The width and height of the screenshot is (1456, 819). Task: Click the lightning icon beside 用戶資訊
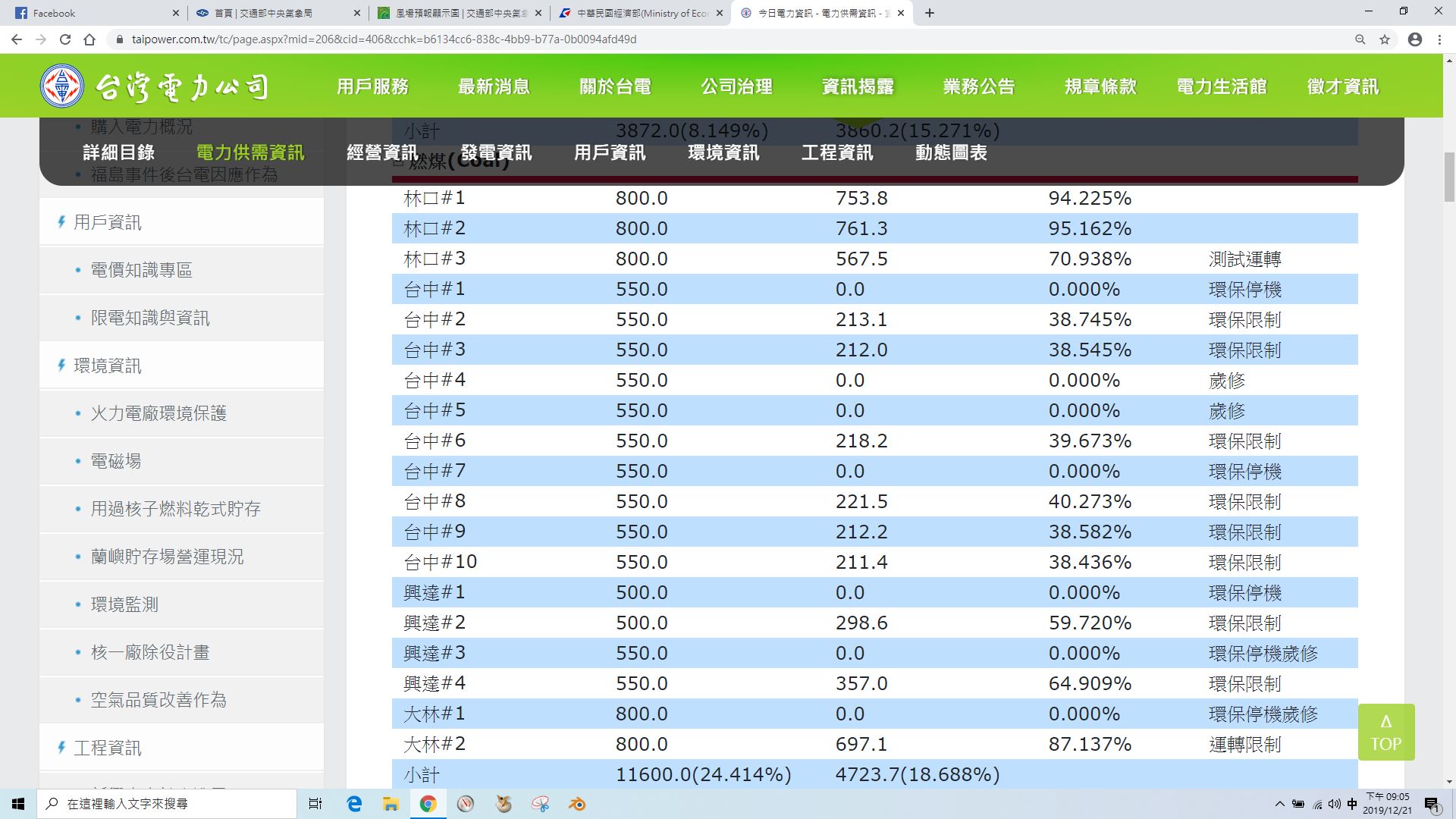[x=61, y=222]
